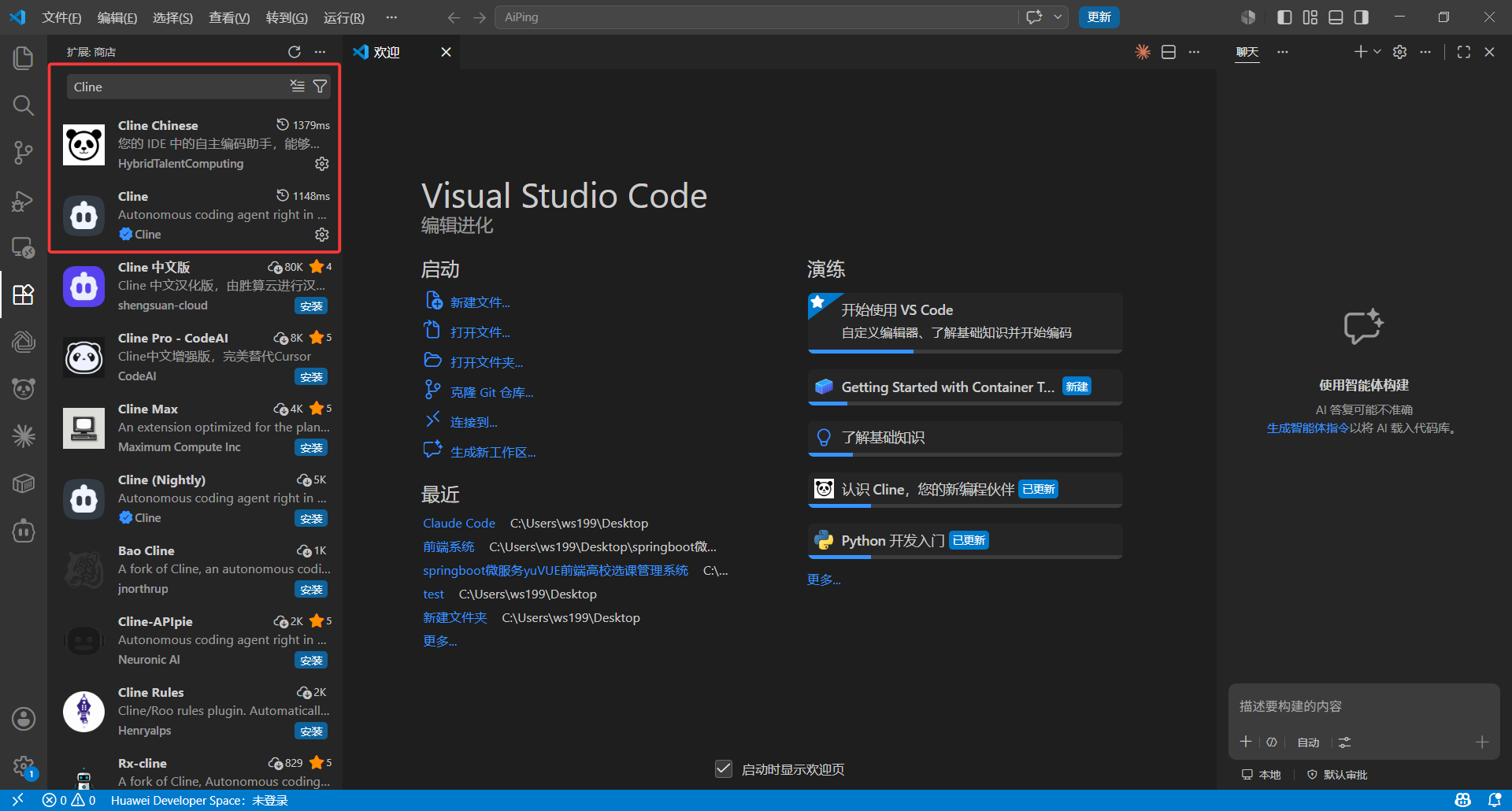Click 克隆 Git 仓库... link

(x=491, y=392)
